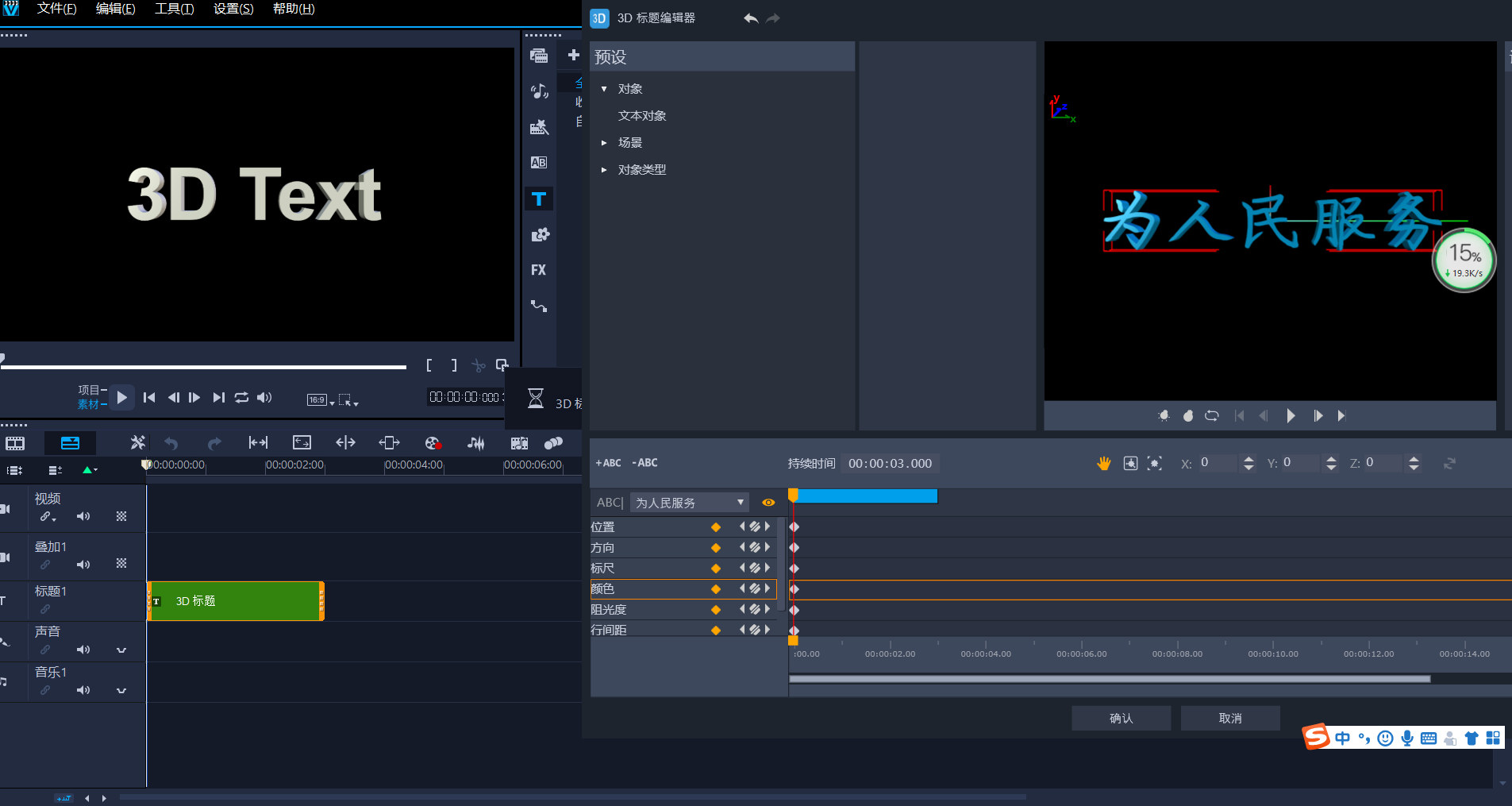Open the FX filter library icon
Screen dimensions: 1512x806
point(538,270)
